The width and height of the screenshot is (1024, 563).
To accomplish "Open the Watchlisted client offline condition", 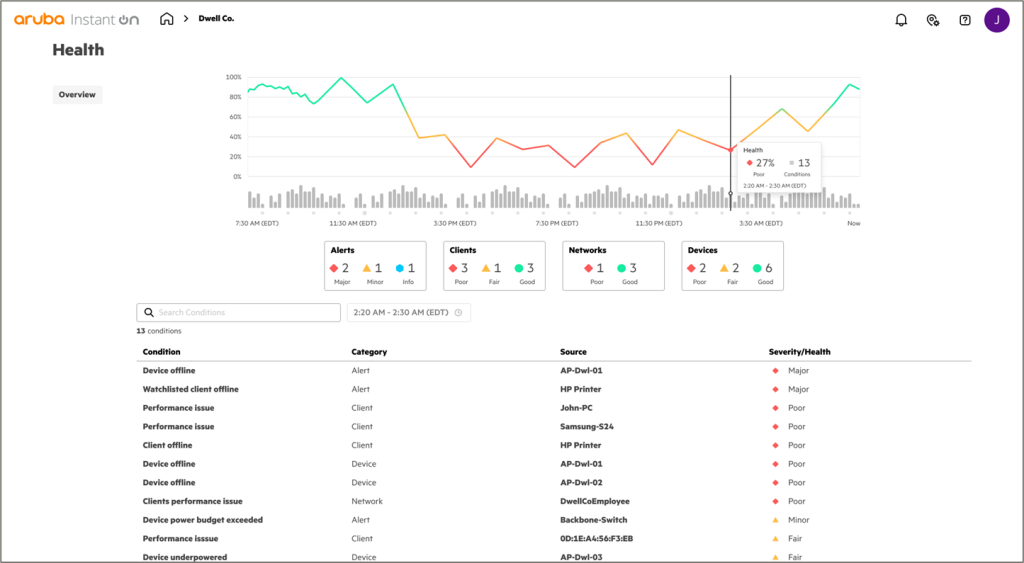I will (x=190, y=389).
